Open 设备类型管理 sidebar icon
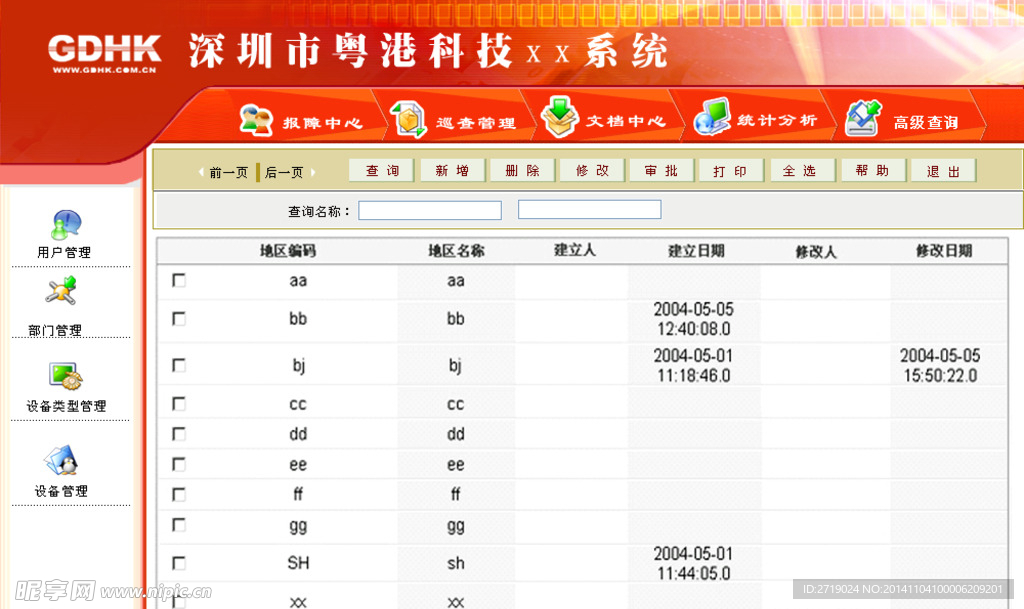Viewport: 1024px width, 609px height. pos(66,376)
